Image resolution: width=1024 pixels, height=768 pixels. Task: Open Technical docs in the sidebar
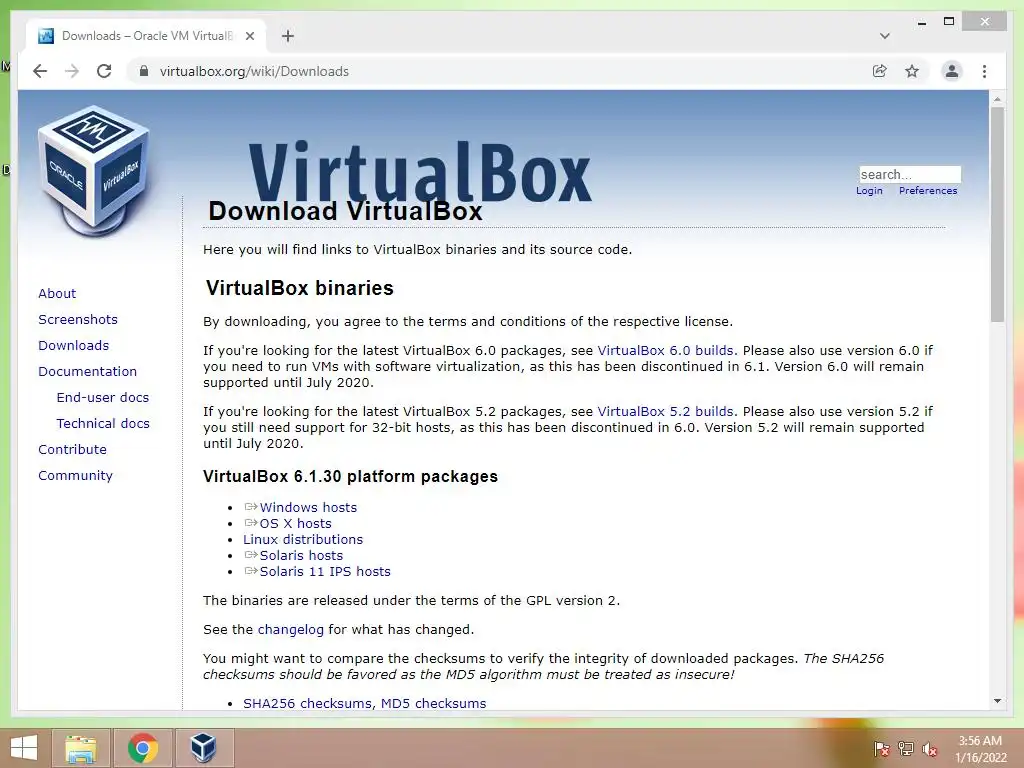pos(103,424)
